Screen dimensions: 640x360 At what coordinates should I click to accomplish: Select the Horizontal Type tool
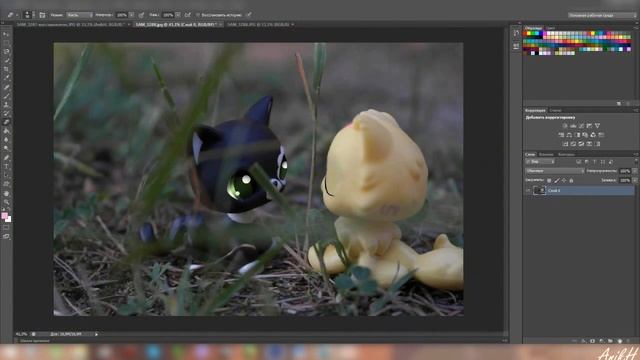click(x=6, y=167)
